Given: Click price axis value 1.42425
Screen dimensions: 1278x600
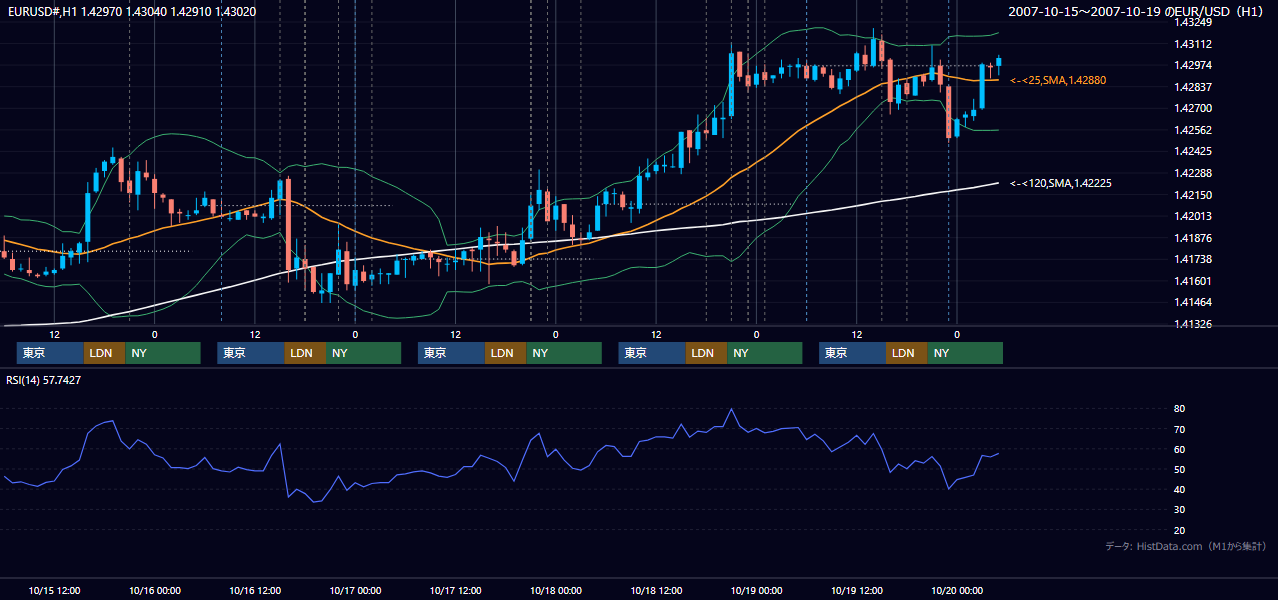Looking at the screenshot, I should (1193, 151).
